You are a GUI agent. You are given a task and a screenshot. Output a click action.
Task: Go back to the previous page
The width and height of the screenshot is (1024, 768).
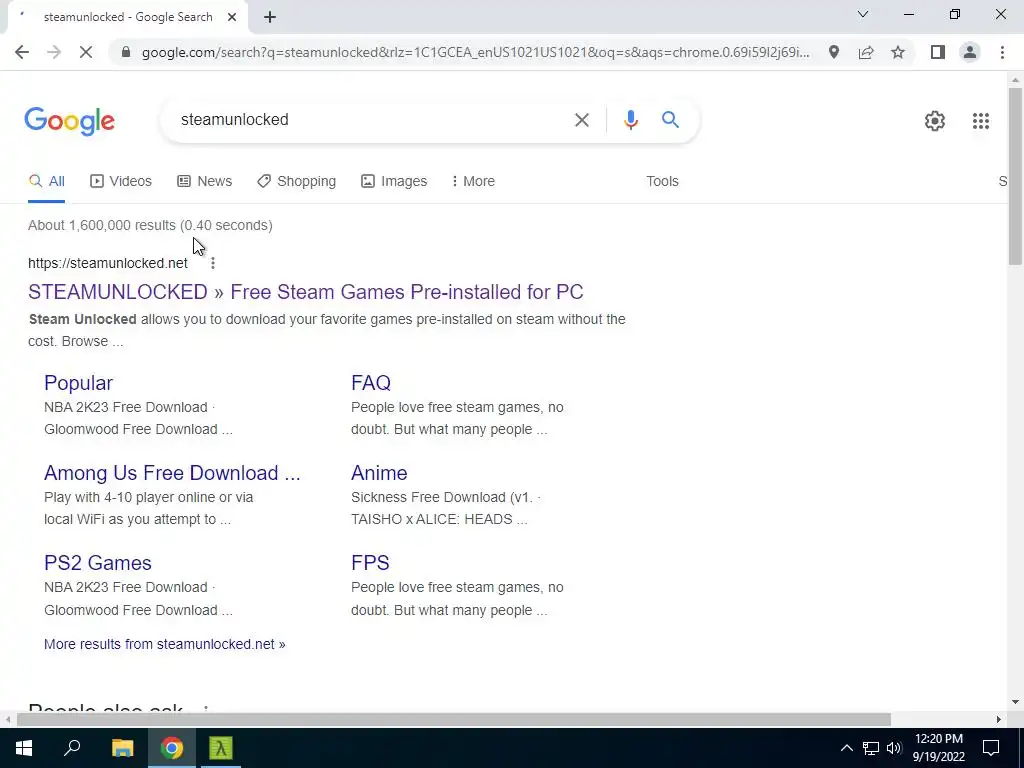22,52
